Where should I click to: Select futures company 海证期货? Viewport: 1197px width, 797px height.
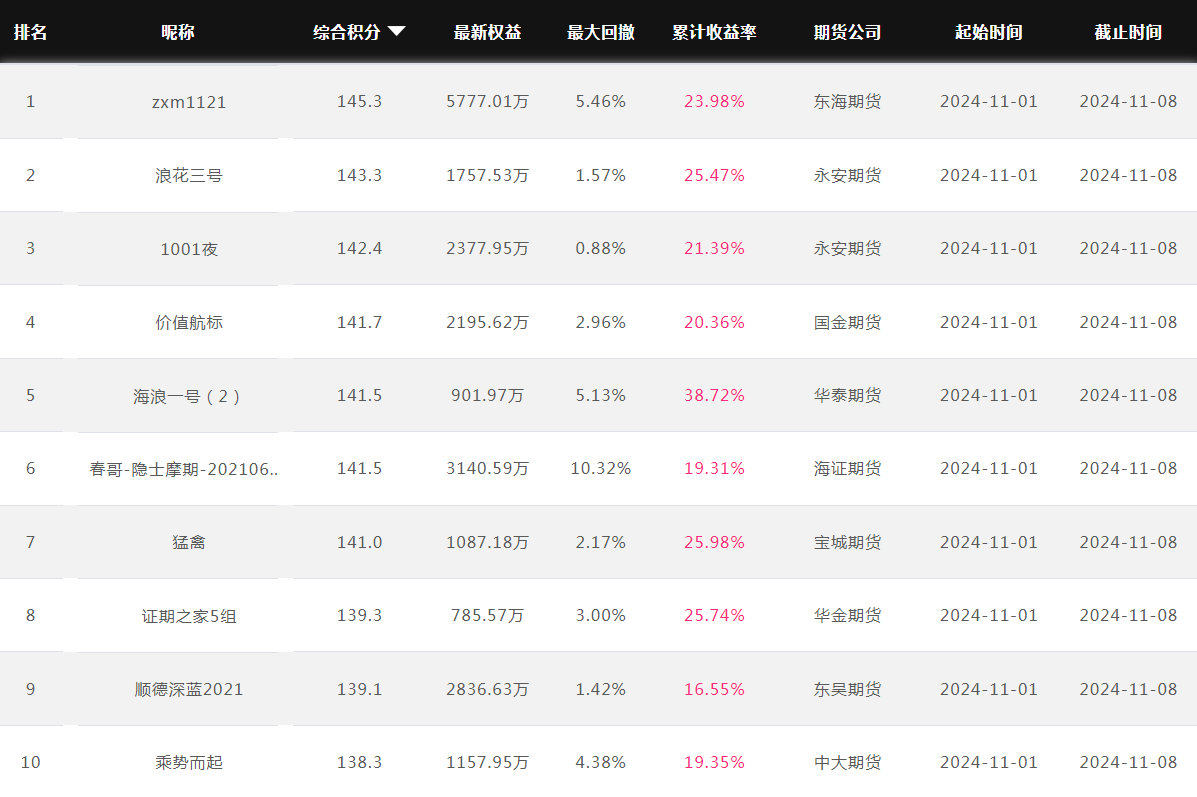(847, 469)
